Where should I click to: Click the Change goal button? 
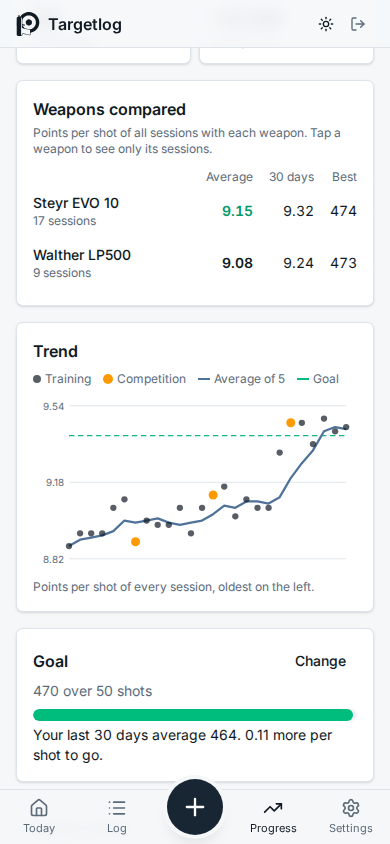click(321, 661)
